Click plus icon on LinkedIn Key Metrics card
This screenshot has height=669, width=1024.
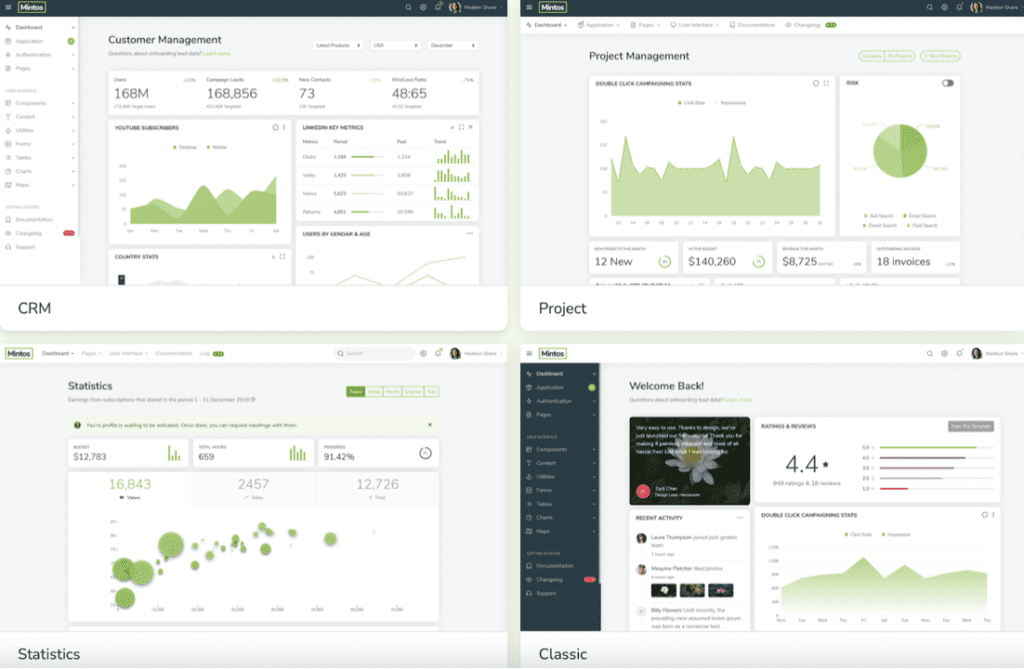tap(452, 127)
